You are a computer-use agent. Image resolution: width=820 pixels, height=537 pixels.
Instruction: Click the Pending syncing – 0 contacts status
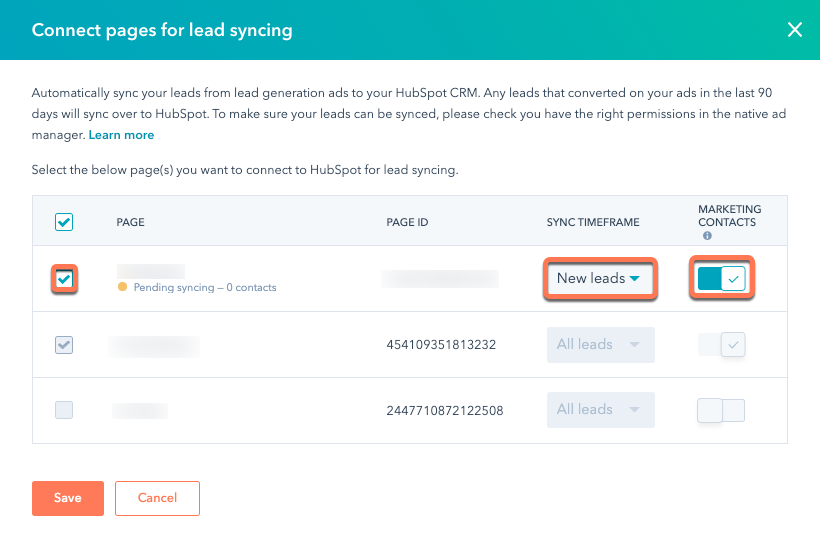[204, 287]
